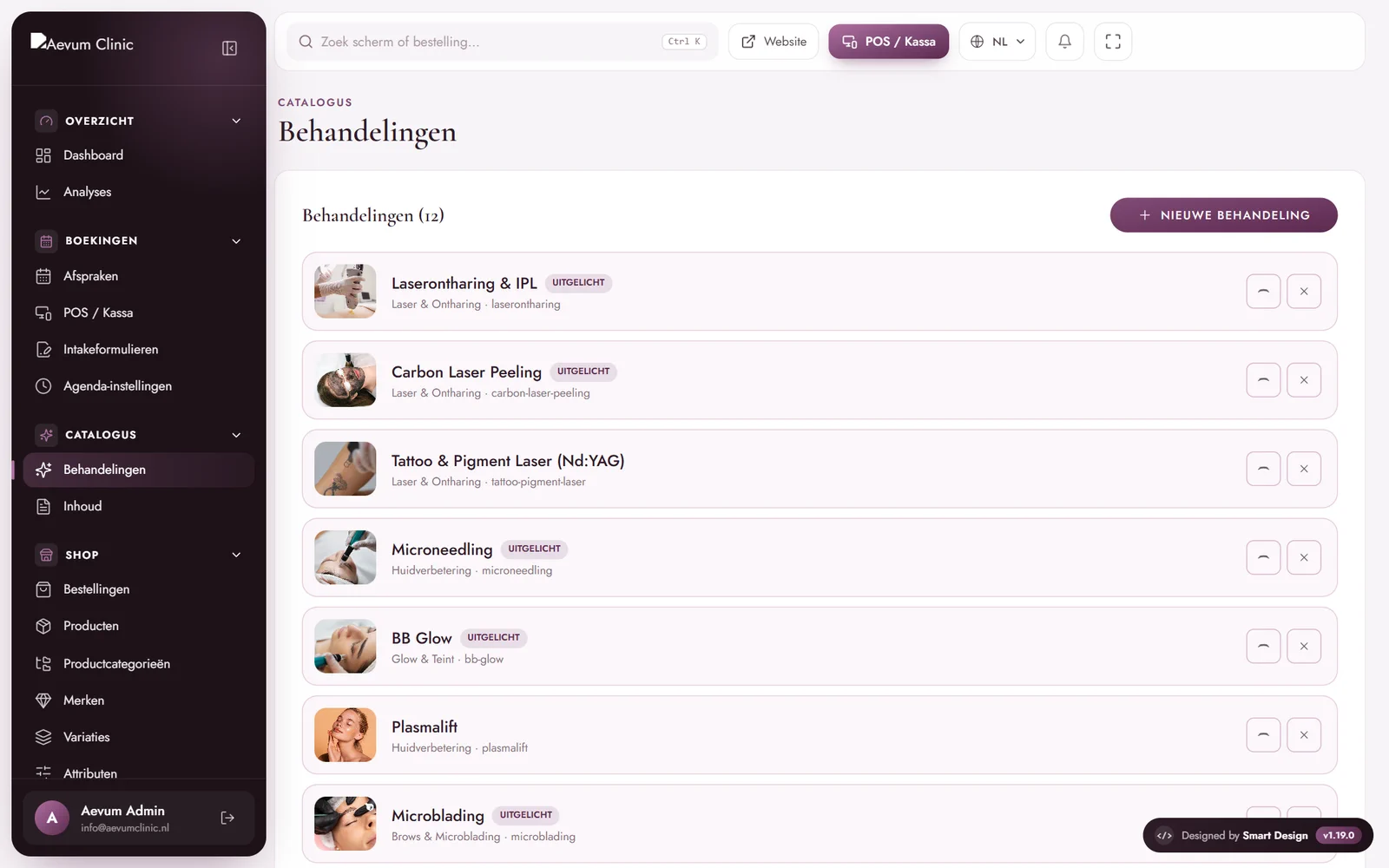The width and height of the screenshot is (1389, 868).
Task: Focus the Zoek scherm of bestelling search field
Action: [x=502, y=42]
